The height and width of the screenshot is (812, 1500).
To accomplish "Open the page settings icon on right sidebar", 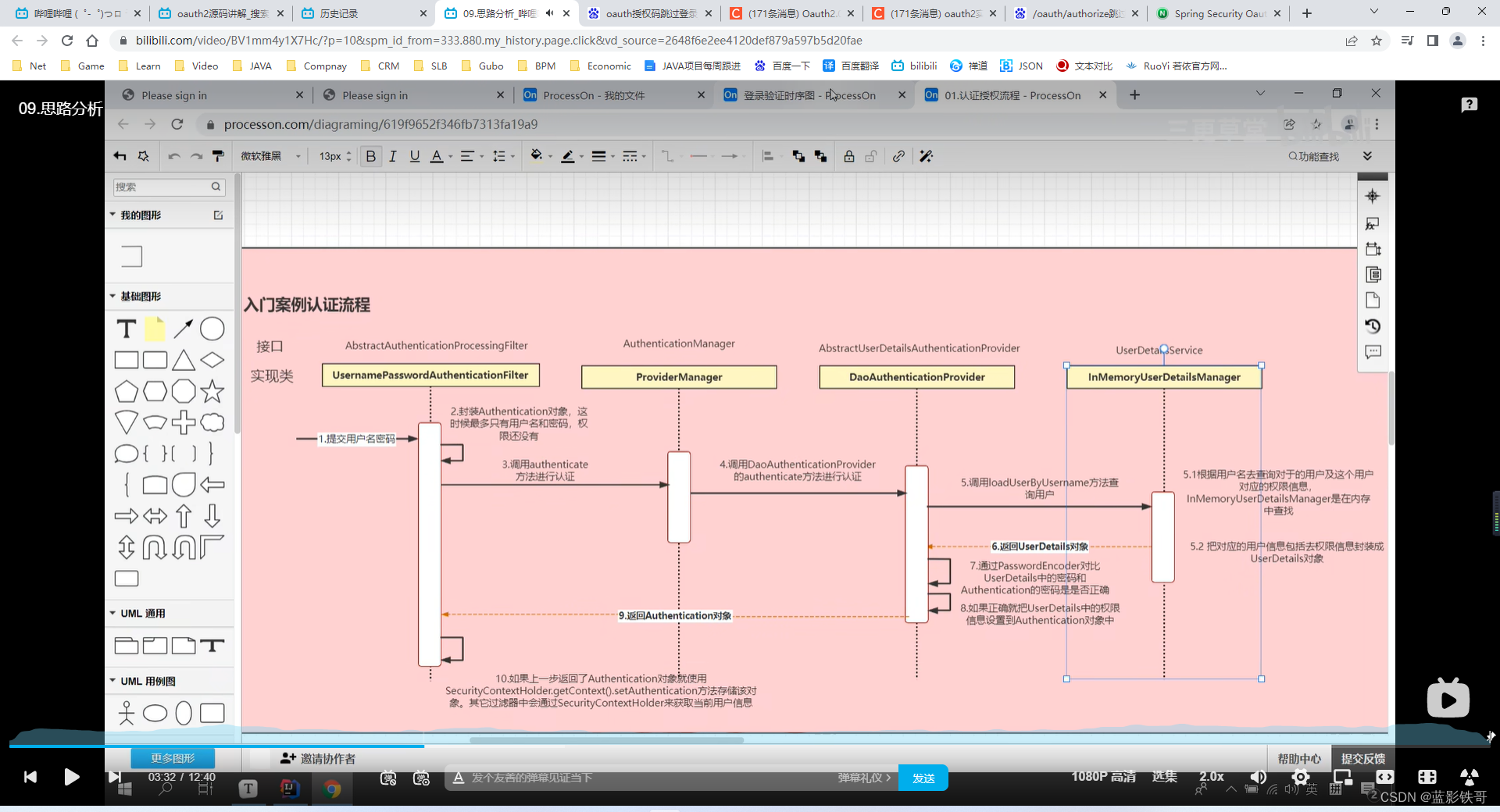I will (1373, 301).
